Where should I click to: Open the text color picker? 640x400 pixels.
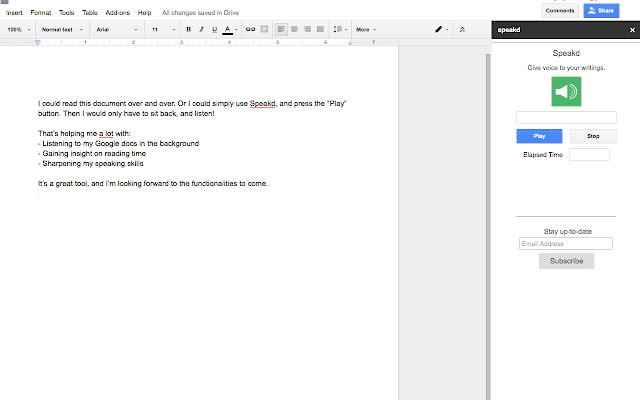point(228,30)
